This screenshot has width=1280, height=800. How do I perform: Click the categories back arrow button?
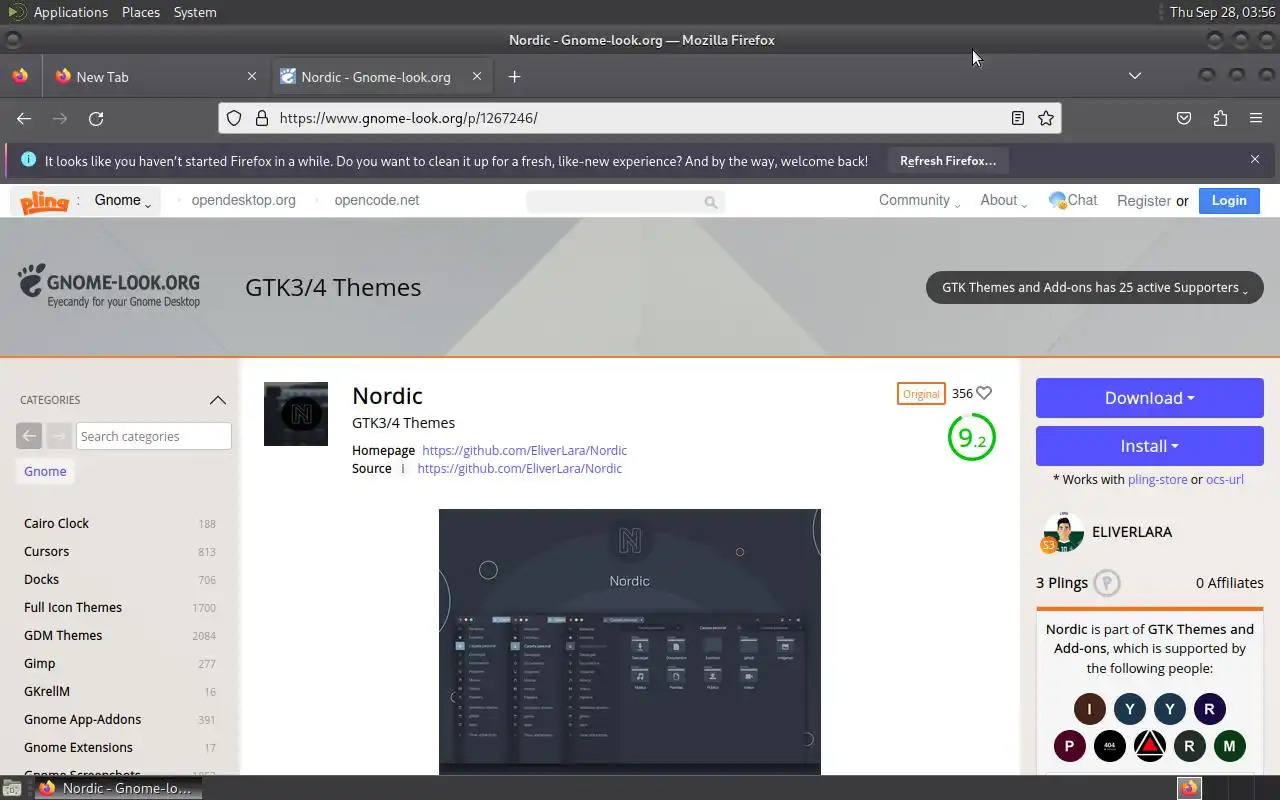tap(29, 436)
